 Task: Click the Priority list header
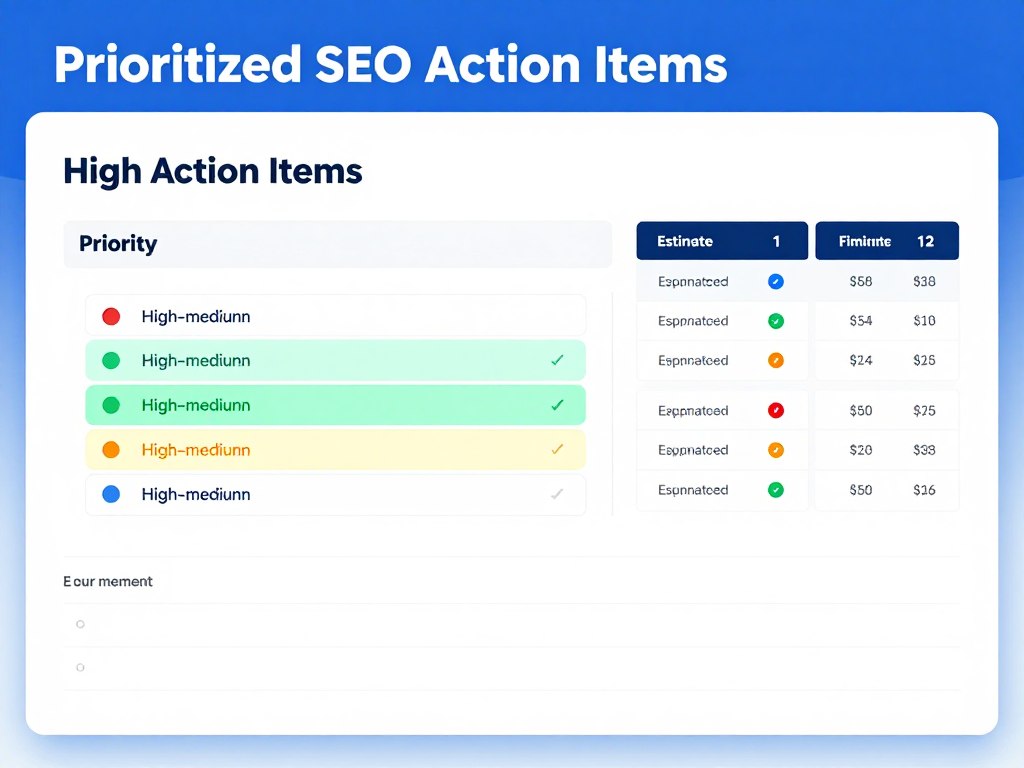338,244
